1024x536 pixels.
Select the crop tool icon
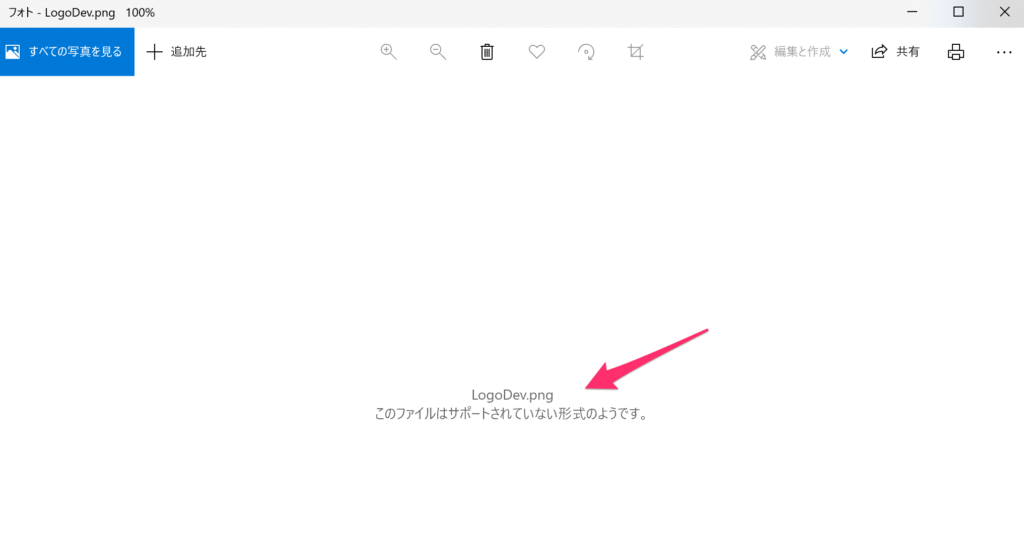tap(635, 52)
